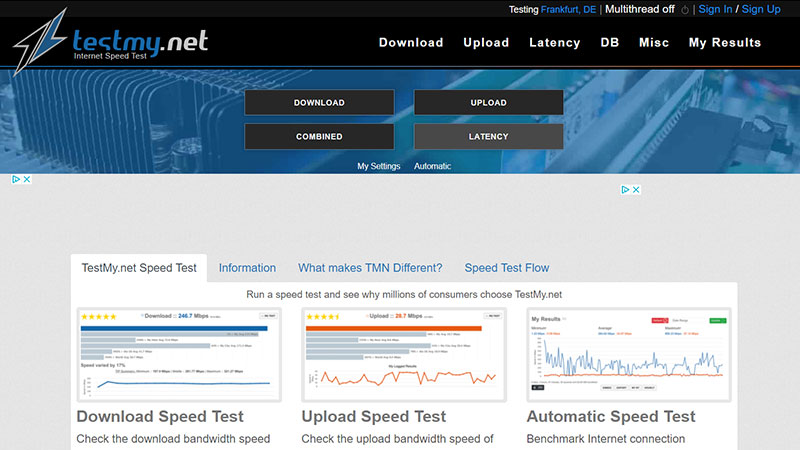Expand the Misc navigation menu
The image size is (800, 450).
(654, 43)
